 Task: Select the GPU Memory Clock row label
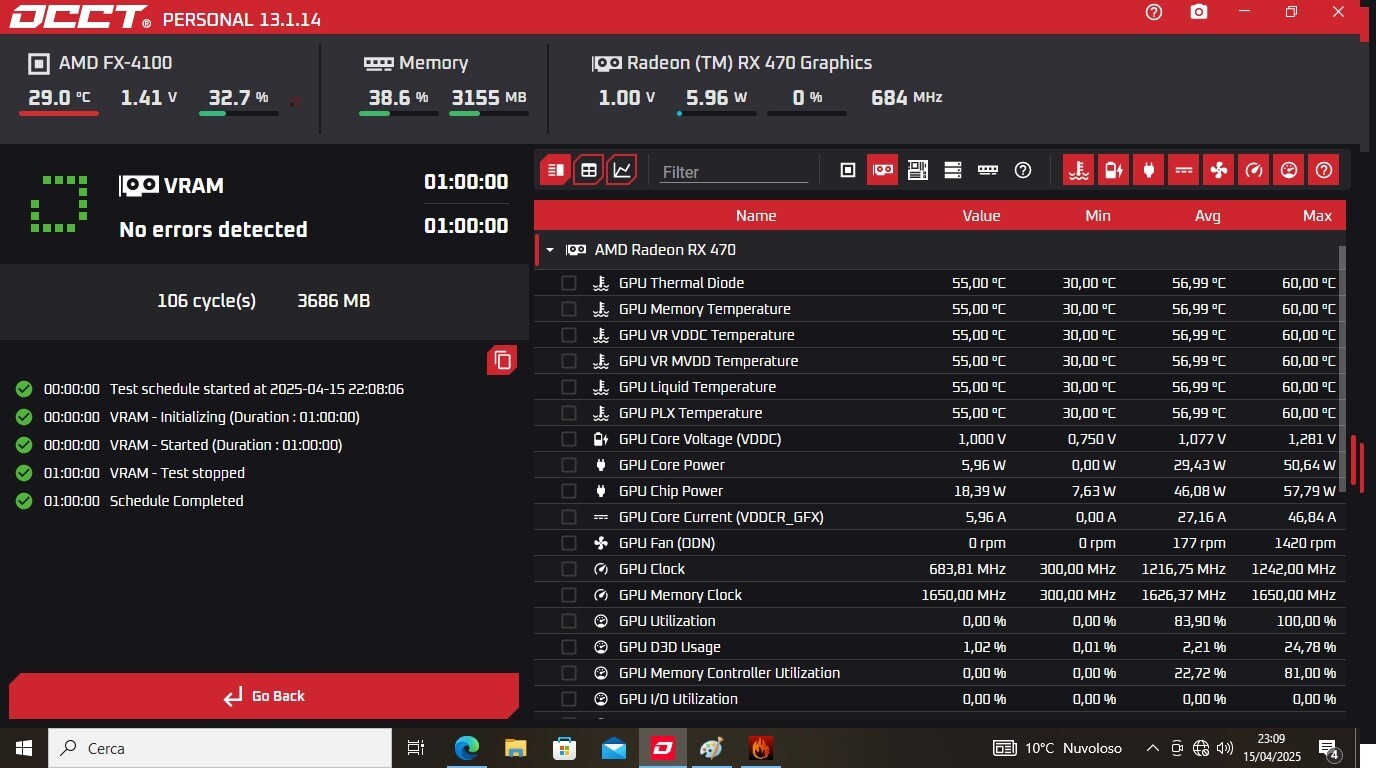(681, 595)
